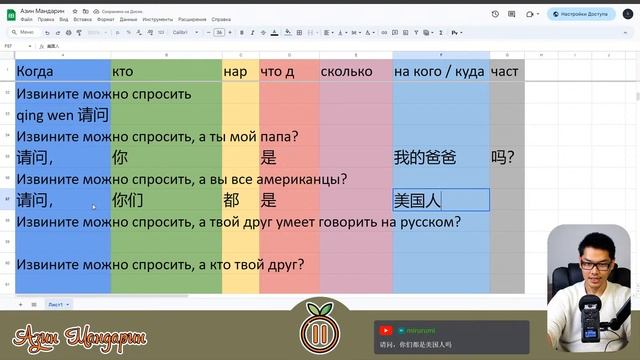The width and height of the screenshot is (640, 360).
Task: Open text wrapping dropdown
Action: (x=355, y=33)
